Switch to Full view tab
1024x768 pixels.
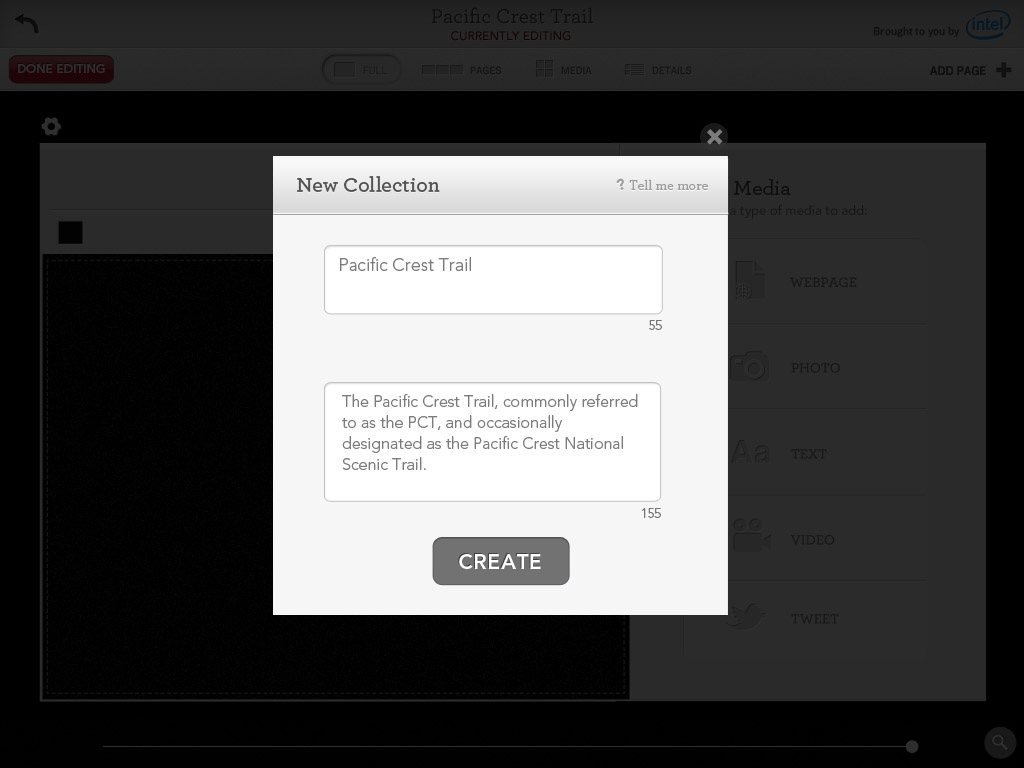361,69
